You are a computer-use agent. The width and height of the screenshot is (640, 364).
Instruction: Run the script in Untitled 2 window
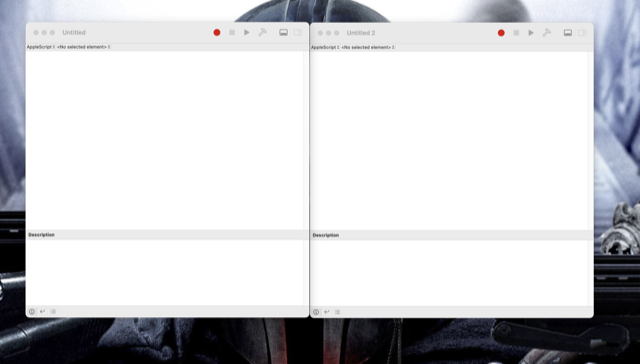531,33
